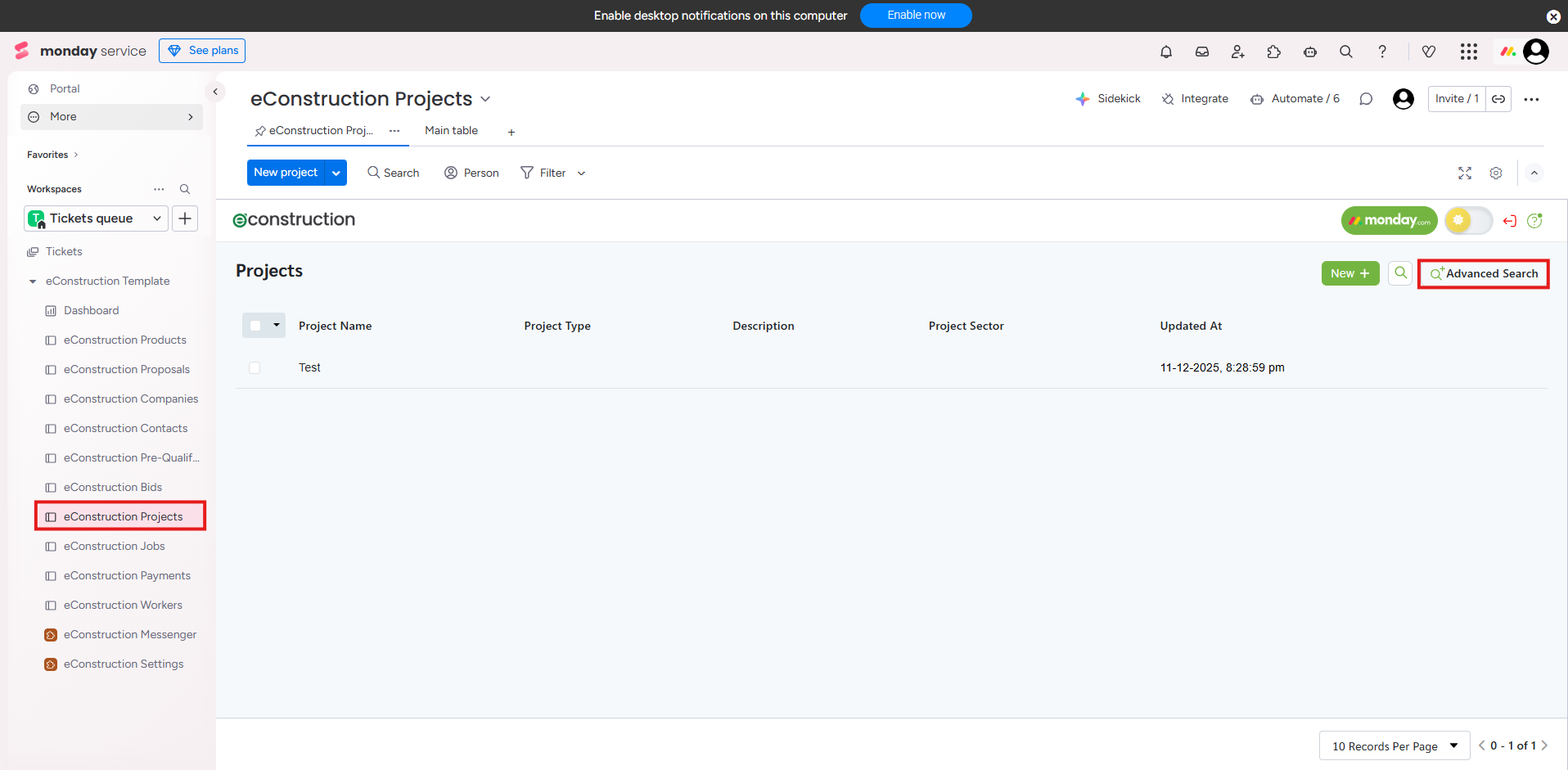Click the green magnifier icon beside New
Image resolution: width=1568 pixels, height=770 pixels.
pos(1401,273)
